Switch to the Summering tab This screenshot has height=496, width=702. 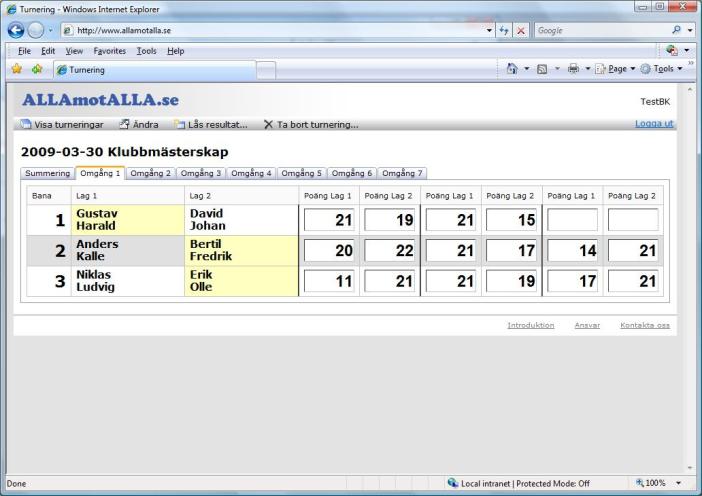pyautogui.click(x=47, y=173)
